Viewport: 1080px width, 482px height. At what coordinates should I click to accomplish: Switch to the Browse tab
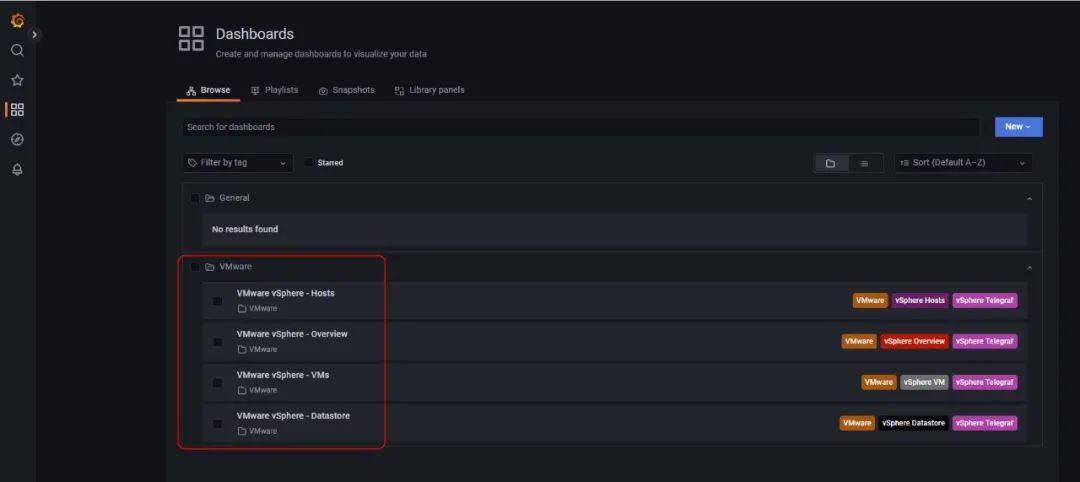tap(208, 90)
